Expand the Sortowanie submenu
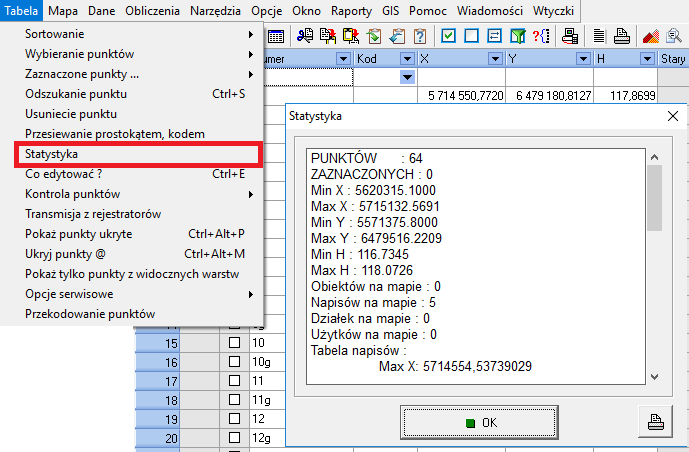The height and width of the screenshot is (452, 689). (x=132, y=34)
